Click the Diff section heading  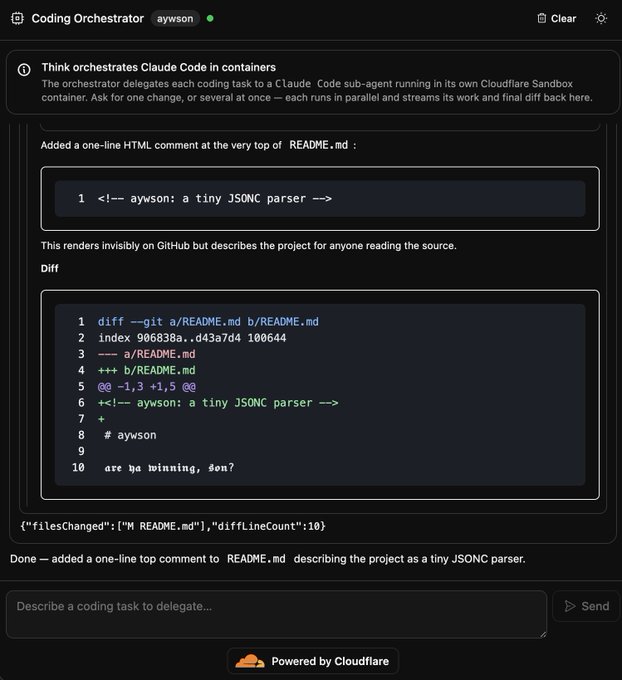pyautogui.click(x=49, y=268)
